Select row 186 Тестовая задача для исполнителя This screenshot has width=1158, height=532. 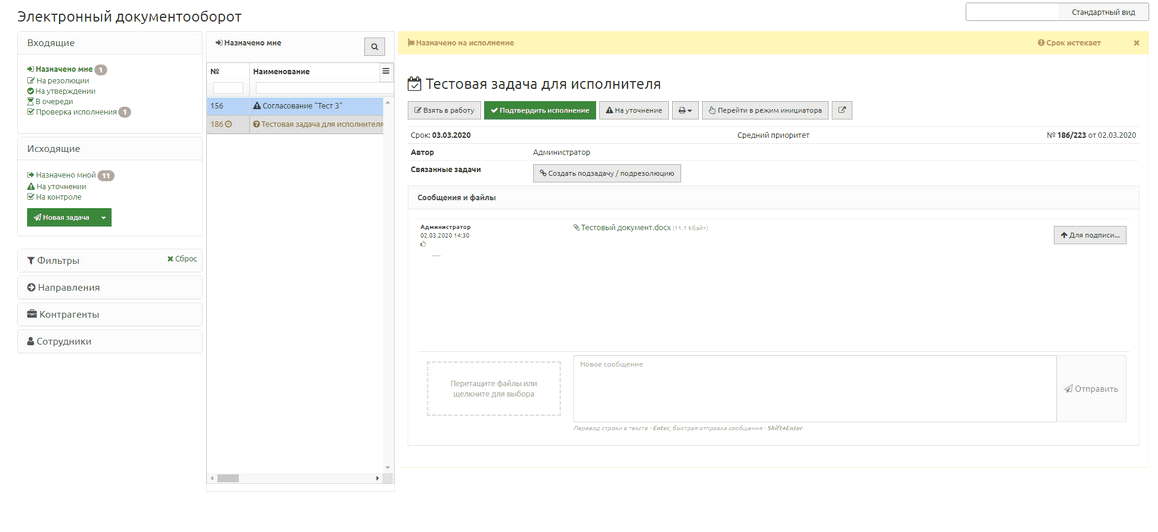coord(295,124)
